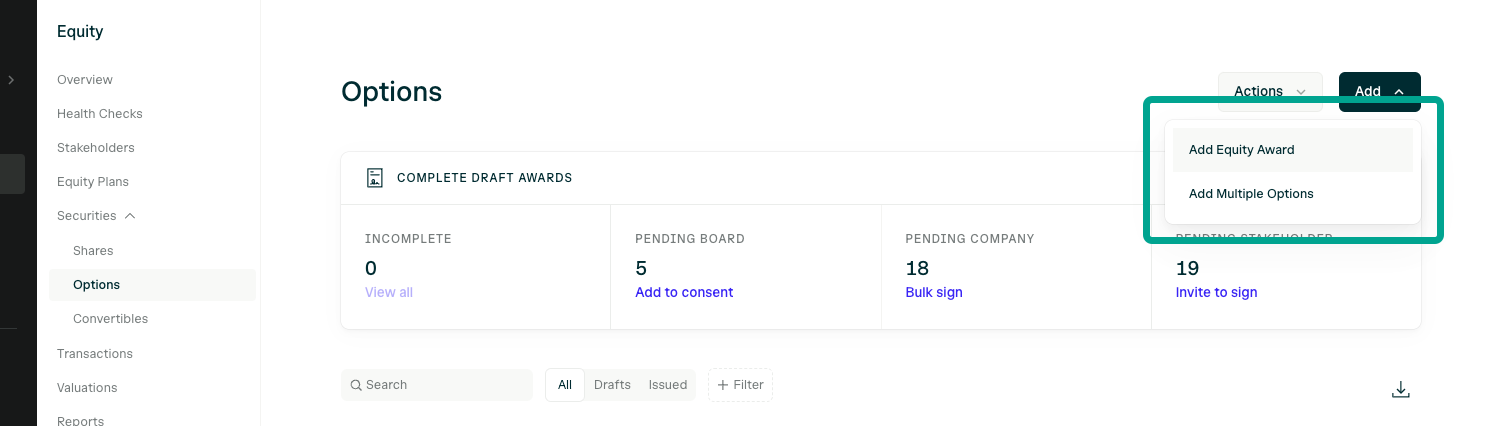Image resolution: width=1489 pixels, height=426 pixels.
Task: Click Invite to sign link
Action: (1216, 293)
